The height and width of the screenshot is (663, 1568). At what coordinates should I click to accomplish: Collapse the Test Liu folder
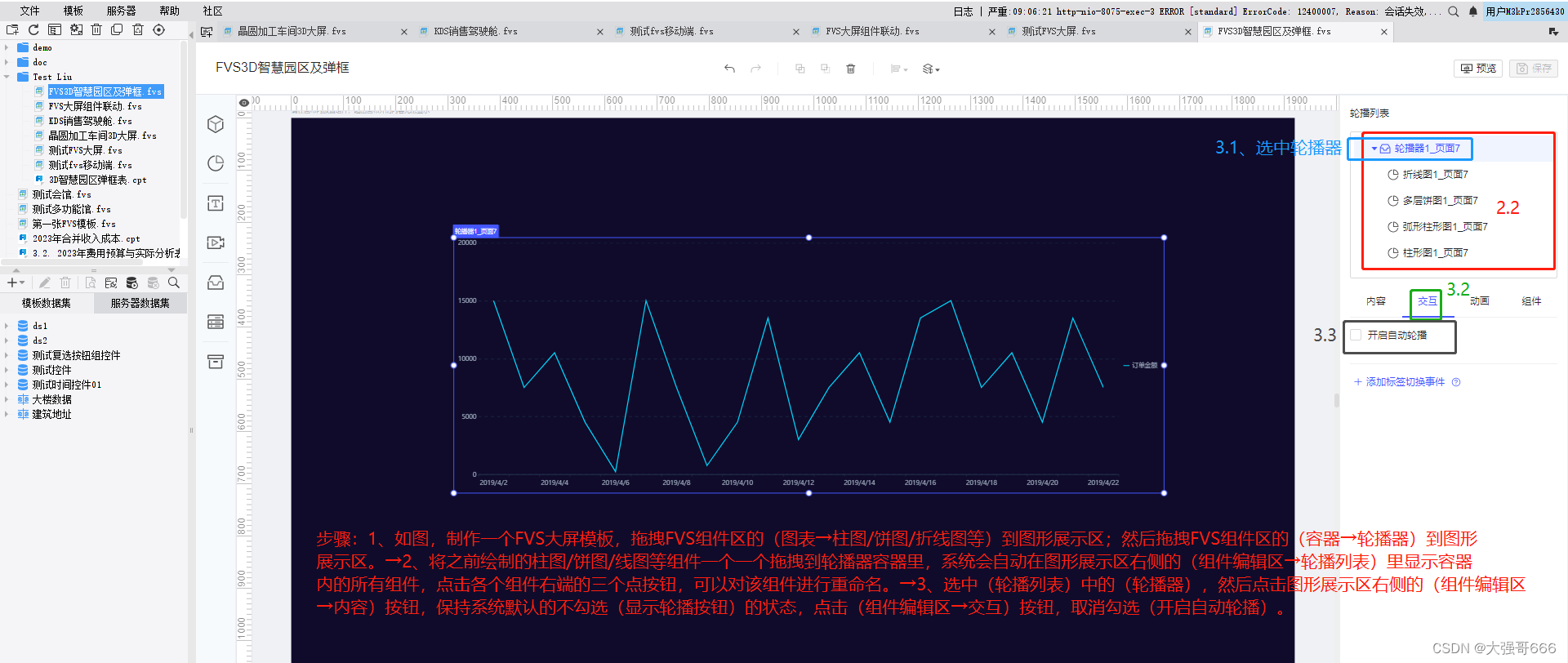[7, 77]
